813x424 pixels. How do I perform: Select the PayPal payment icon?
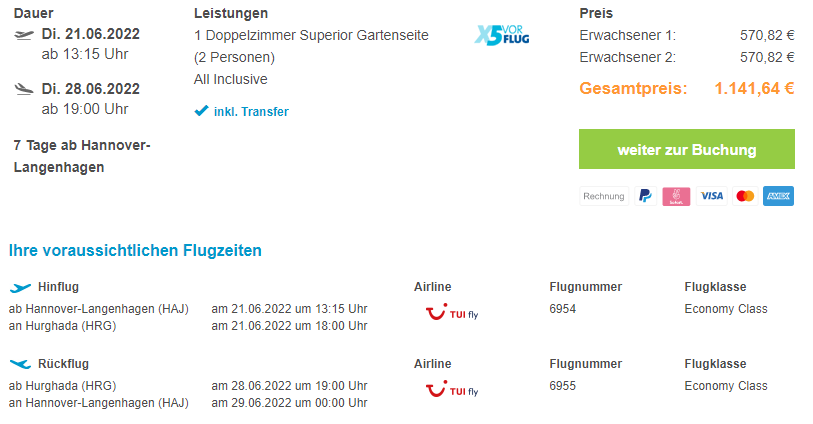click(646, 196)
